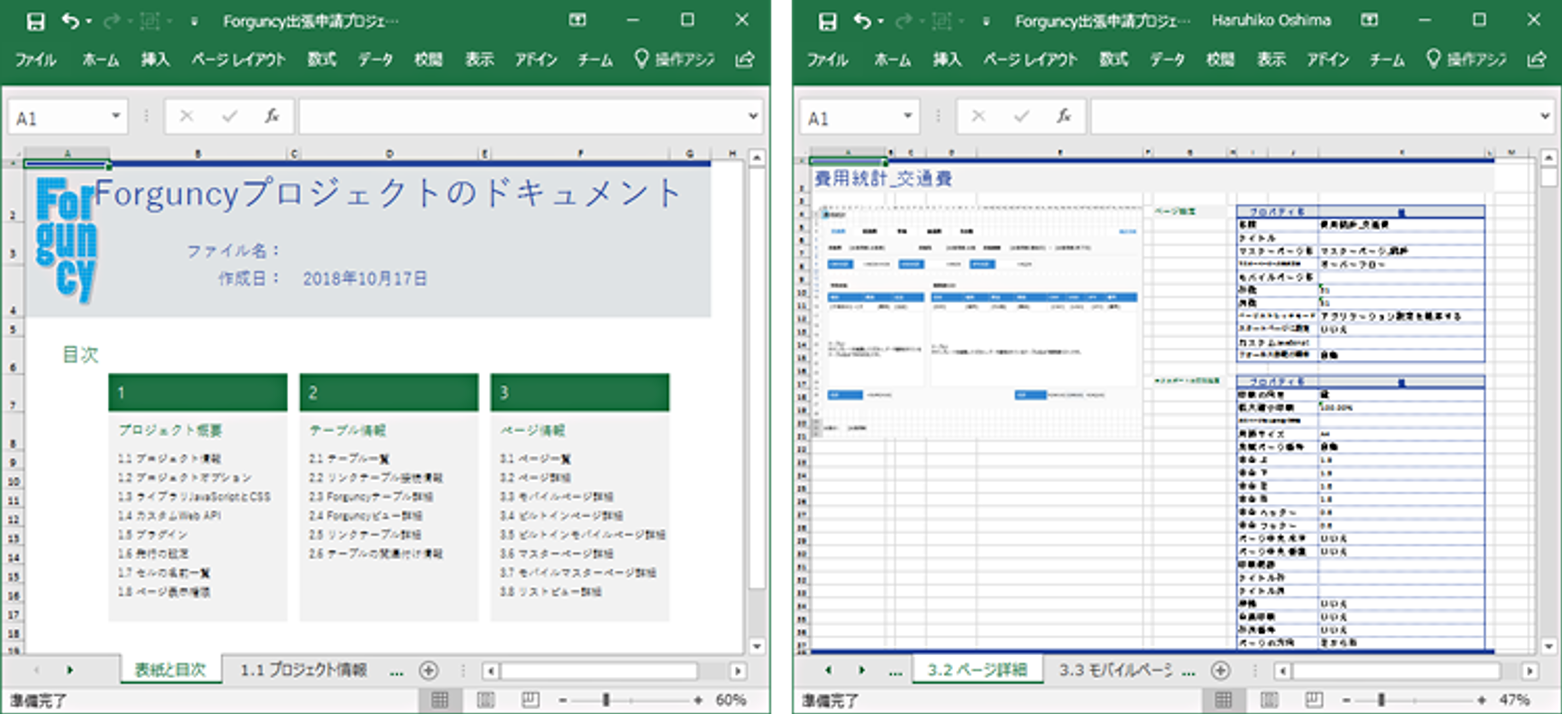Return to Normal view using the status bar icon
This screenshot has width=1562, height=714.
[x=440, y=700]
